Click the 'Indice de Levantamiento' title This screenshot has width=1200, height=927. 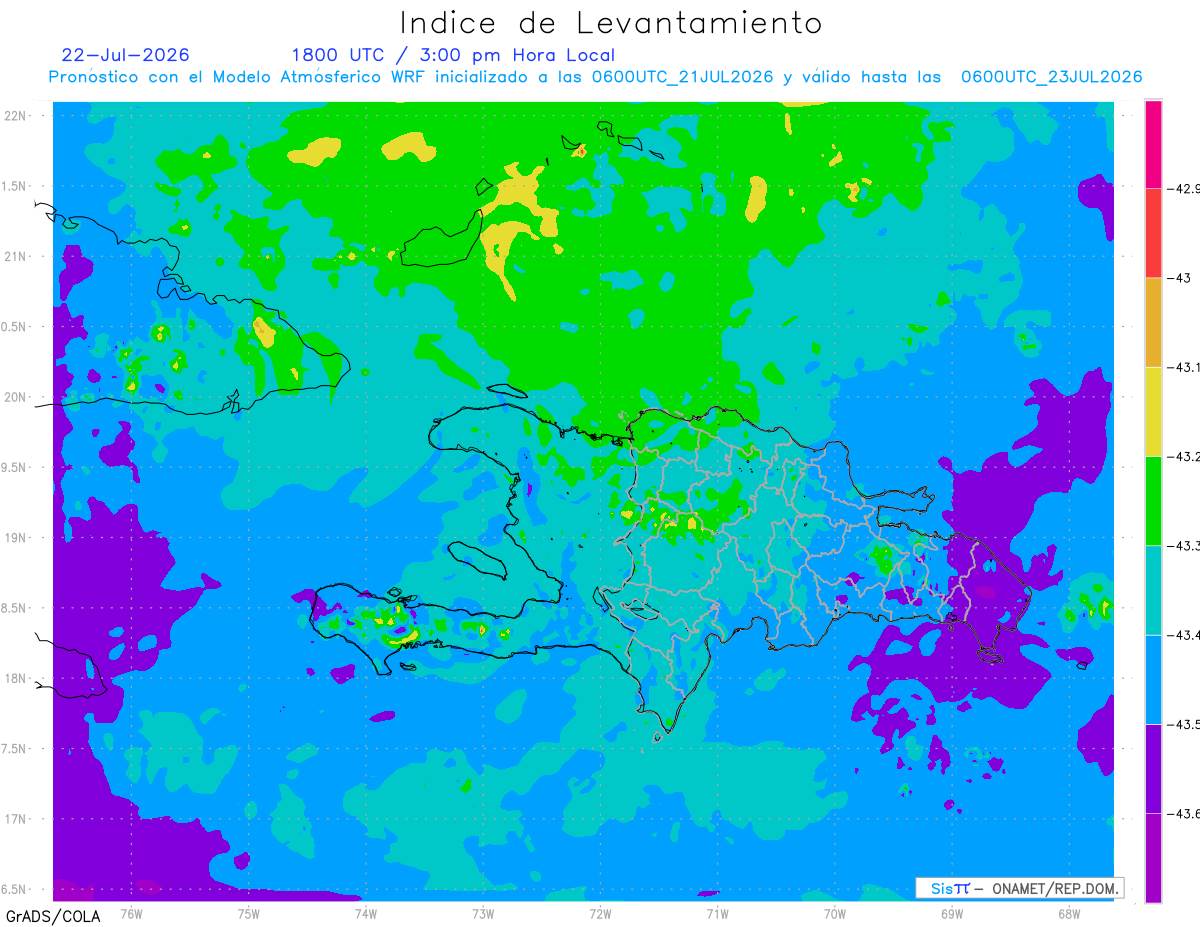point(611,22)
